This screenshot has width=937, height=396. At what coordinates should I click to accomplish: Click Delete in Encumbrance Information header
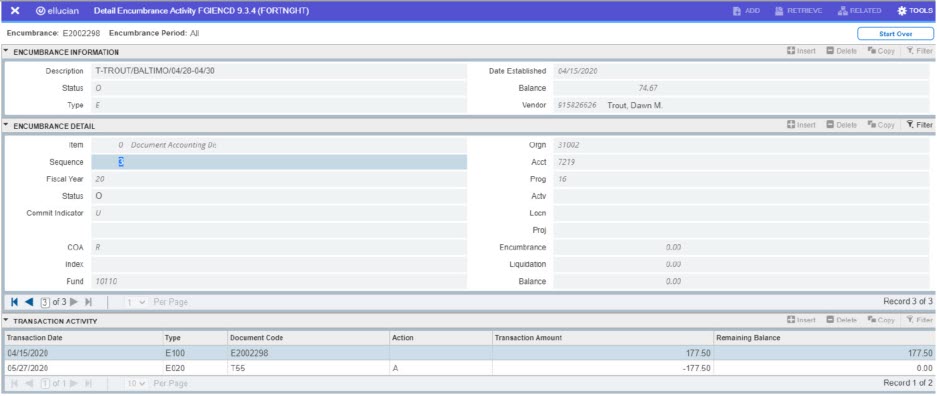click(841, 51)
